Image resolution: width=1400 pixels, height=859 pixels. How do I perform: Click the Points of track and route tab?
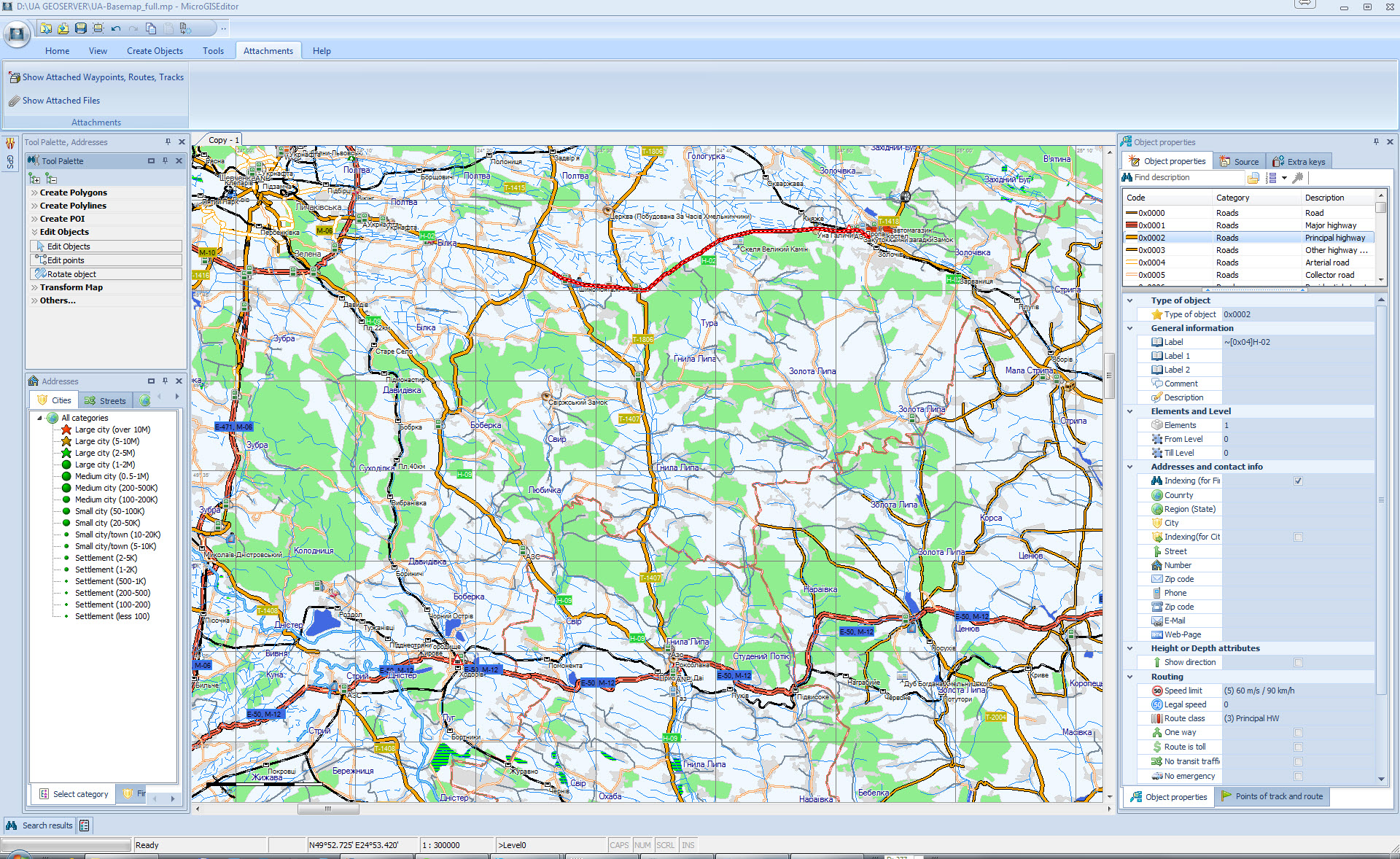coord(1272,796)
